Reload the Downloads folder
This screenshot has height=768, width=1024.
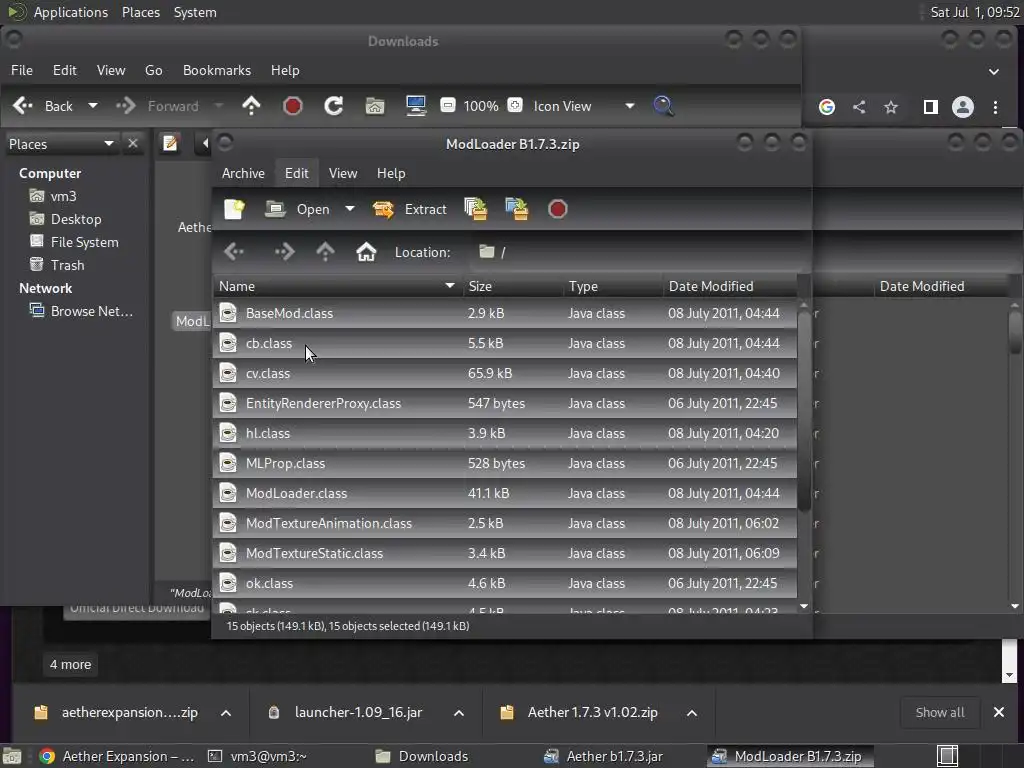click(334, 106)
